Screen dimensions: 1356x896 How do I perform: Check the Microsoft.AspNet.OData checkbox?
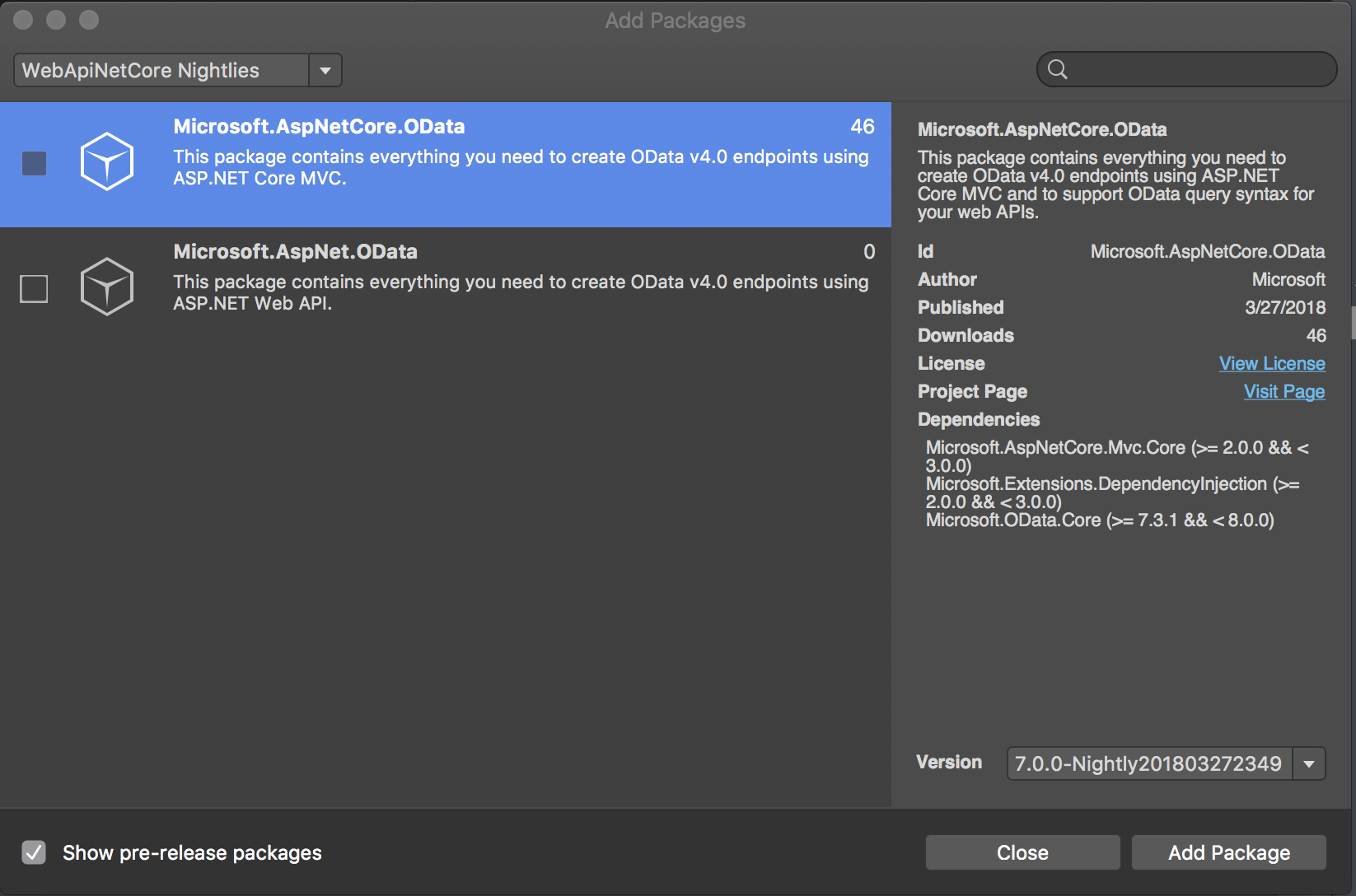click(34, 289)
